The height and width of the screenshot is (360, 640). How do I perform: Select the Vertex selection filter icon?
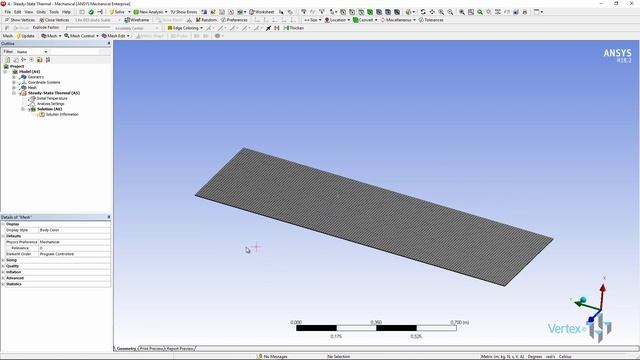(x=343, y=12)
